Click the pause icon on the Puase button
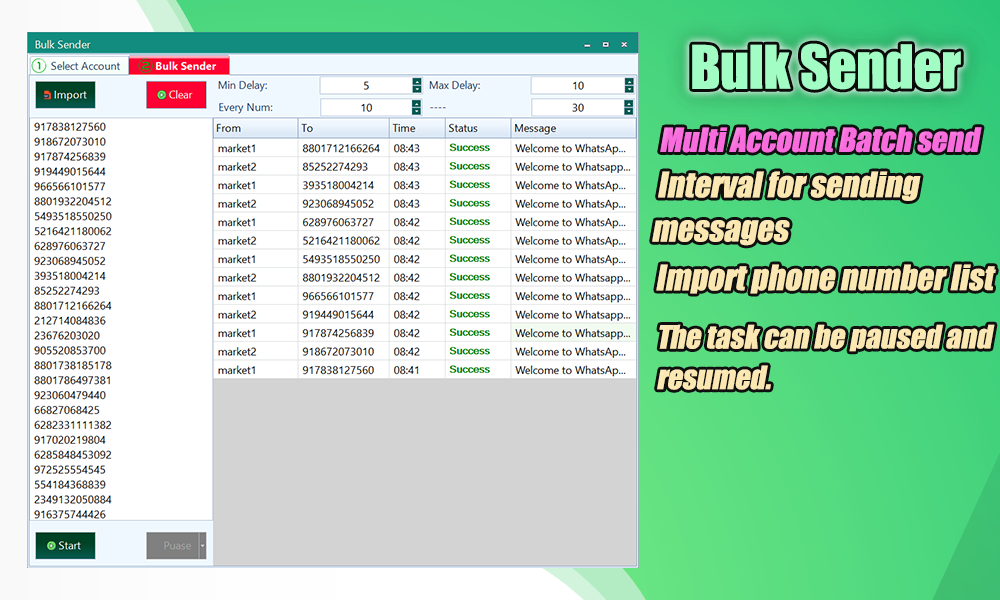This screenshot has width=1000, height=600. pos(157,545)
